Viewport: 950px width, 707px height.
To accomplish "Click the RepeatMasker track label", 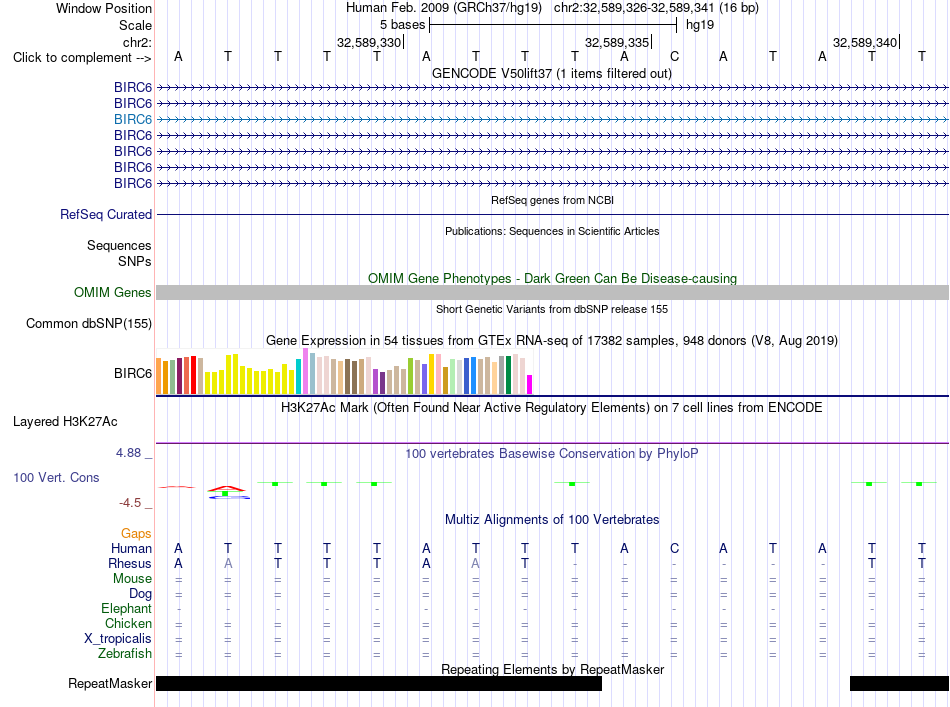I will click(x=110, y=683).
